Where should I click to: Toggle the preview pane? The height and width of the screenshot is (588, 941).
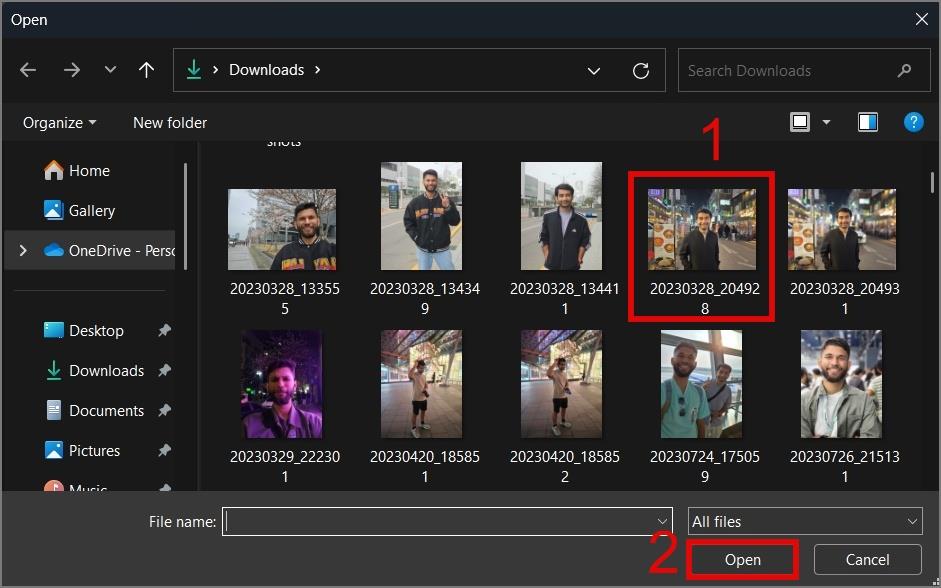click(x=867, y=122)
